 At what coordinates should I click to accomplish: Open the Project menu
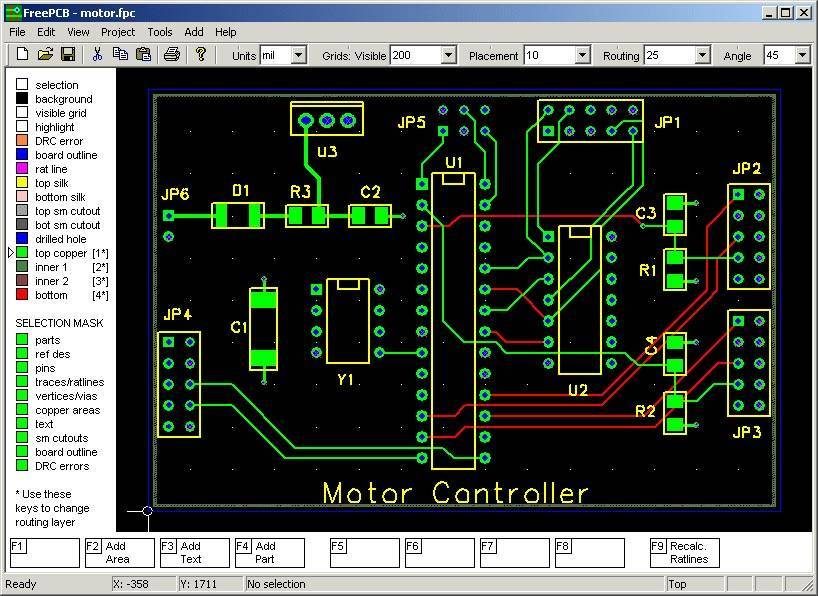[117, 32]
